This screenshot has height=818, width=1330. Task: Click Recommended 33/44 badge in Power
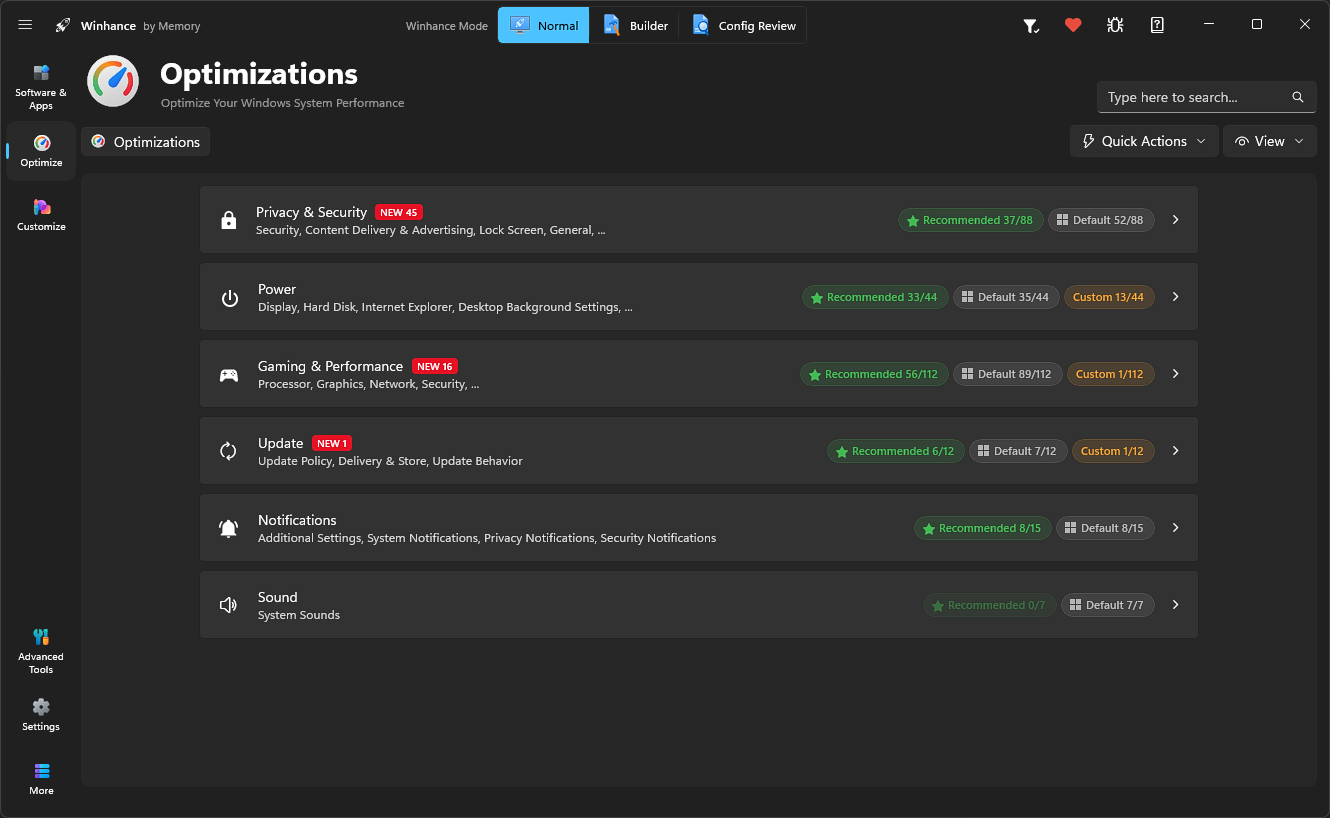(875, 297)
